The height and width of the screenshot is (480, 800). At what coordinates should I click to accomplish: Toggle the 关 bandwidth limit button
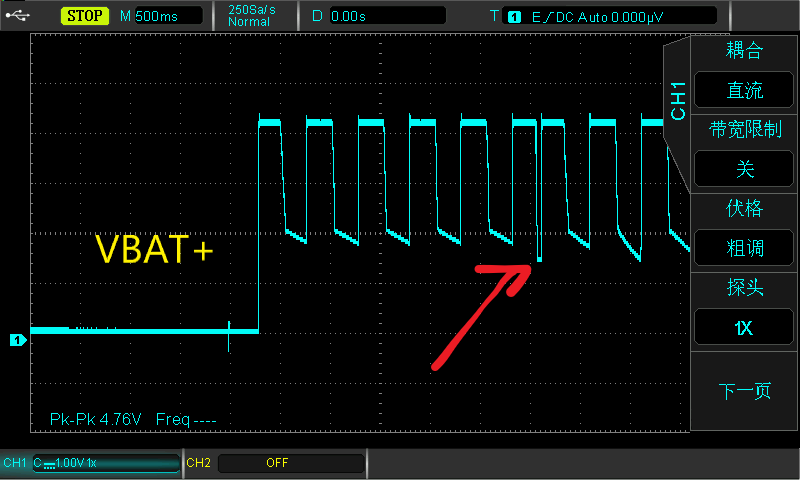(744, 168)
